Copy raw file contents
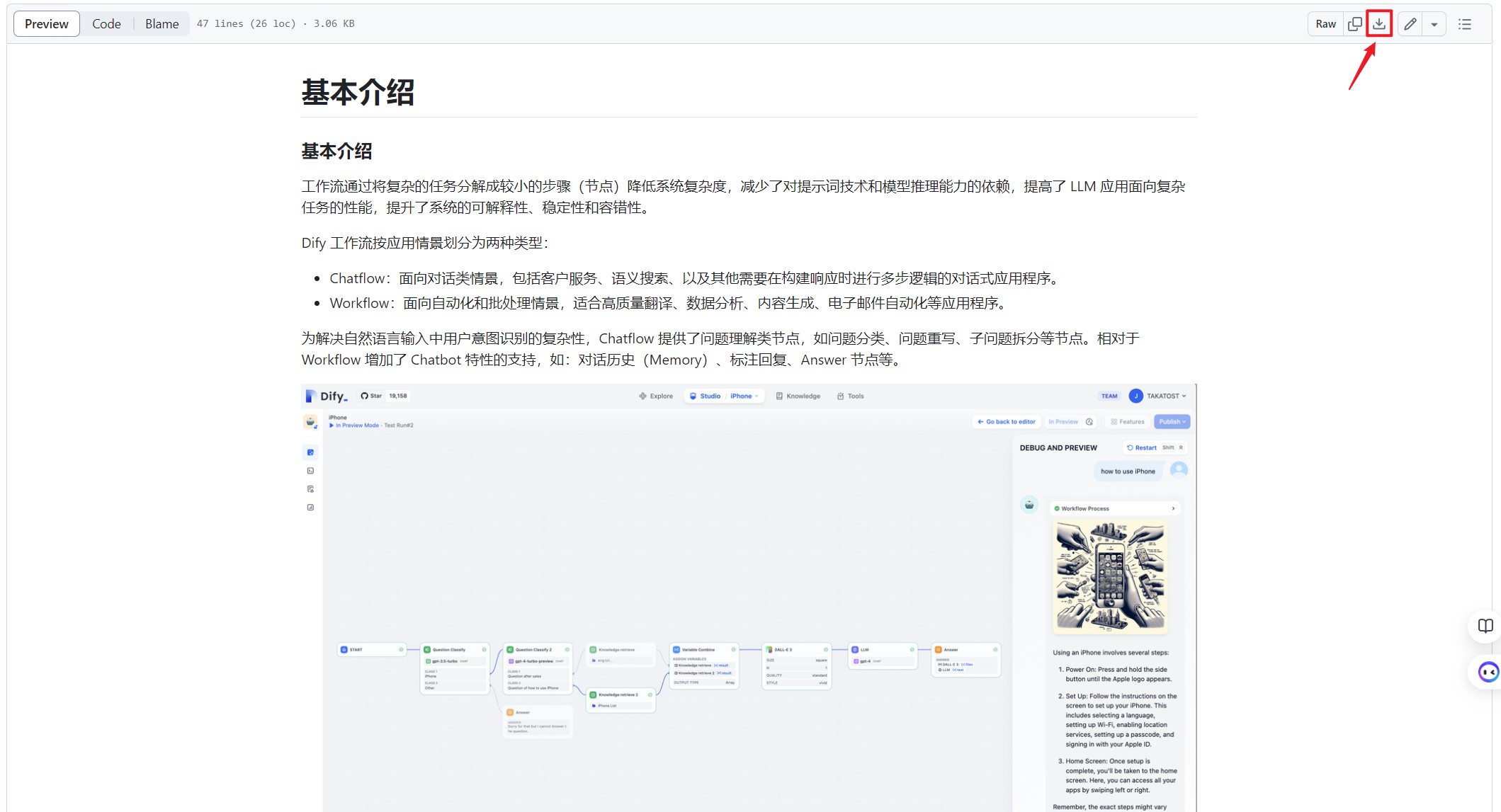Viewport: 1501px width, 812px height. tap(1354, 23)
